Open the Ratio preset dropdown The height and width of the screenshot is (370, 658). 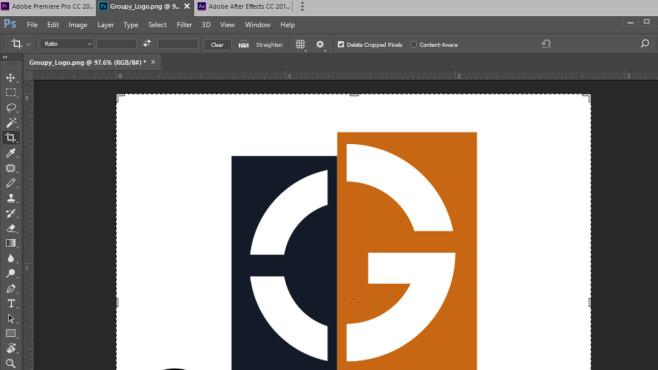[x=67, y=44]
